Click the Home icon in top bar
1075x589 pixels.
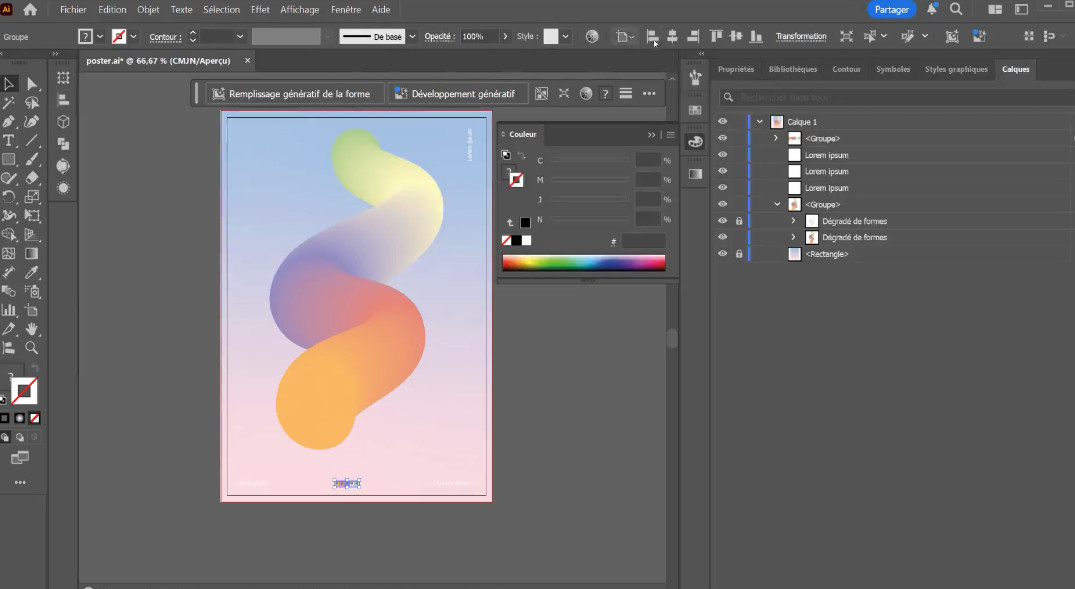pos(30,9)
